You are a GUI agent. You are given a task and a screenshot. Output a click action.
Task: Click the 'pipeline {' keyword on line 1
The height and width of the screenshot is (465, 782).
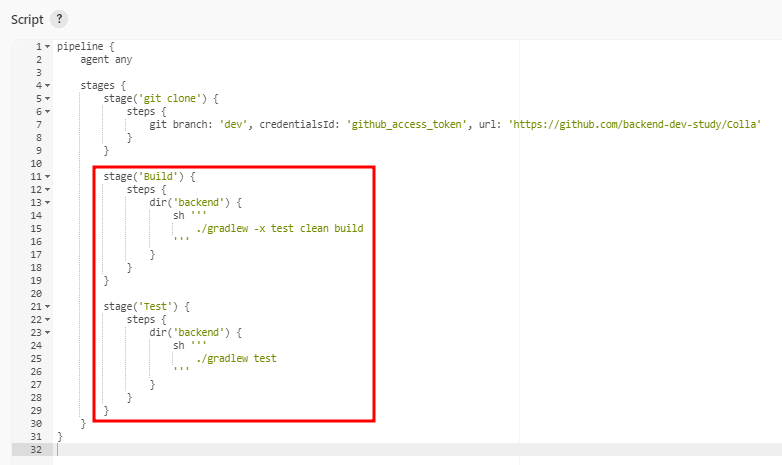[x=86, y=46]
